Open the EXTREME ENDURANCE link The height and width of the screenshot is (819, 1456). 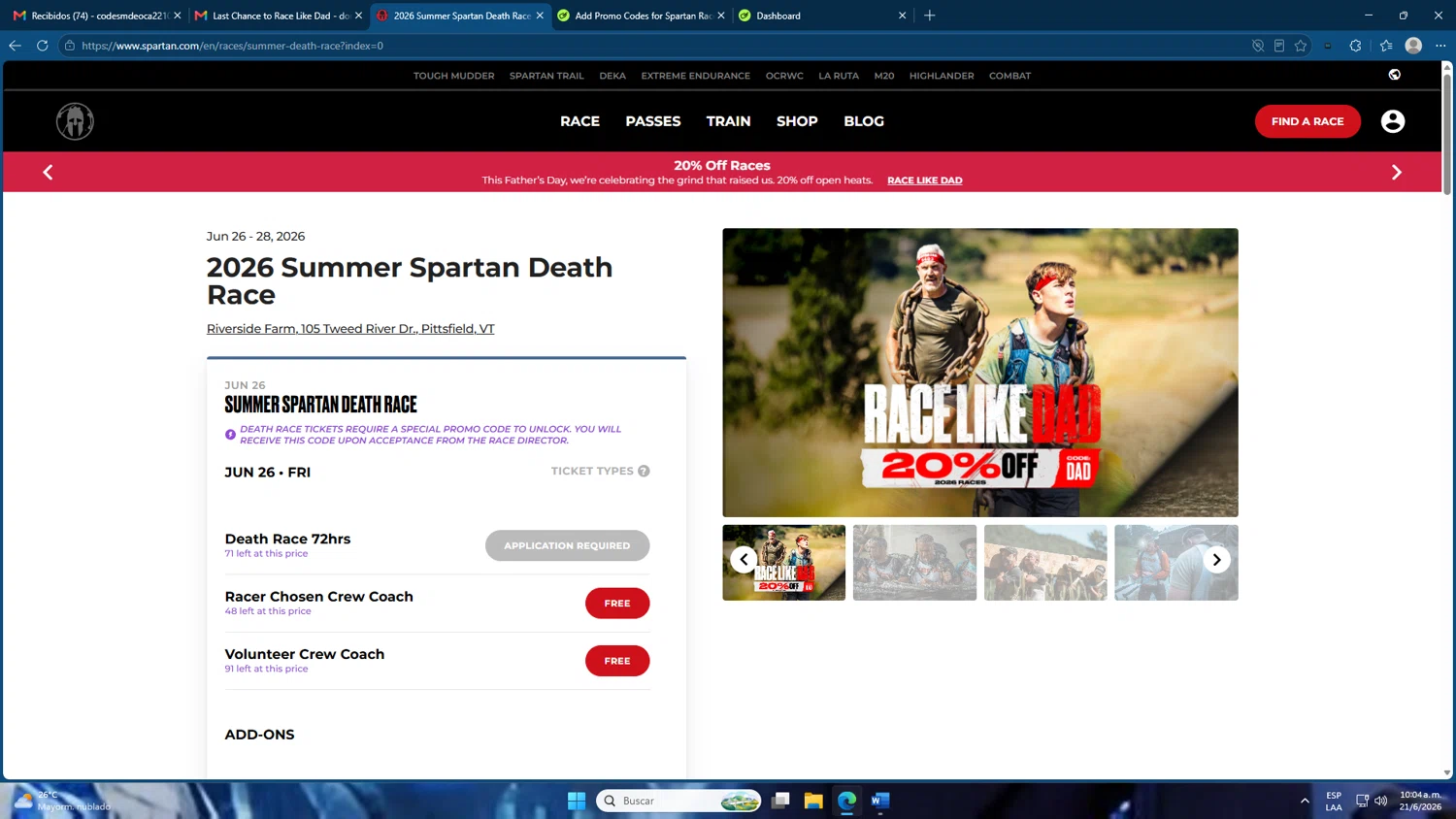pyautogui.click(x=695, y=76)
